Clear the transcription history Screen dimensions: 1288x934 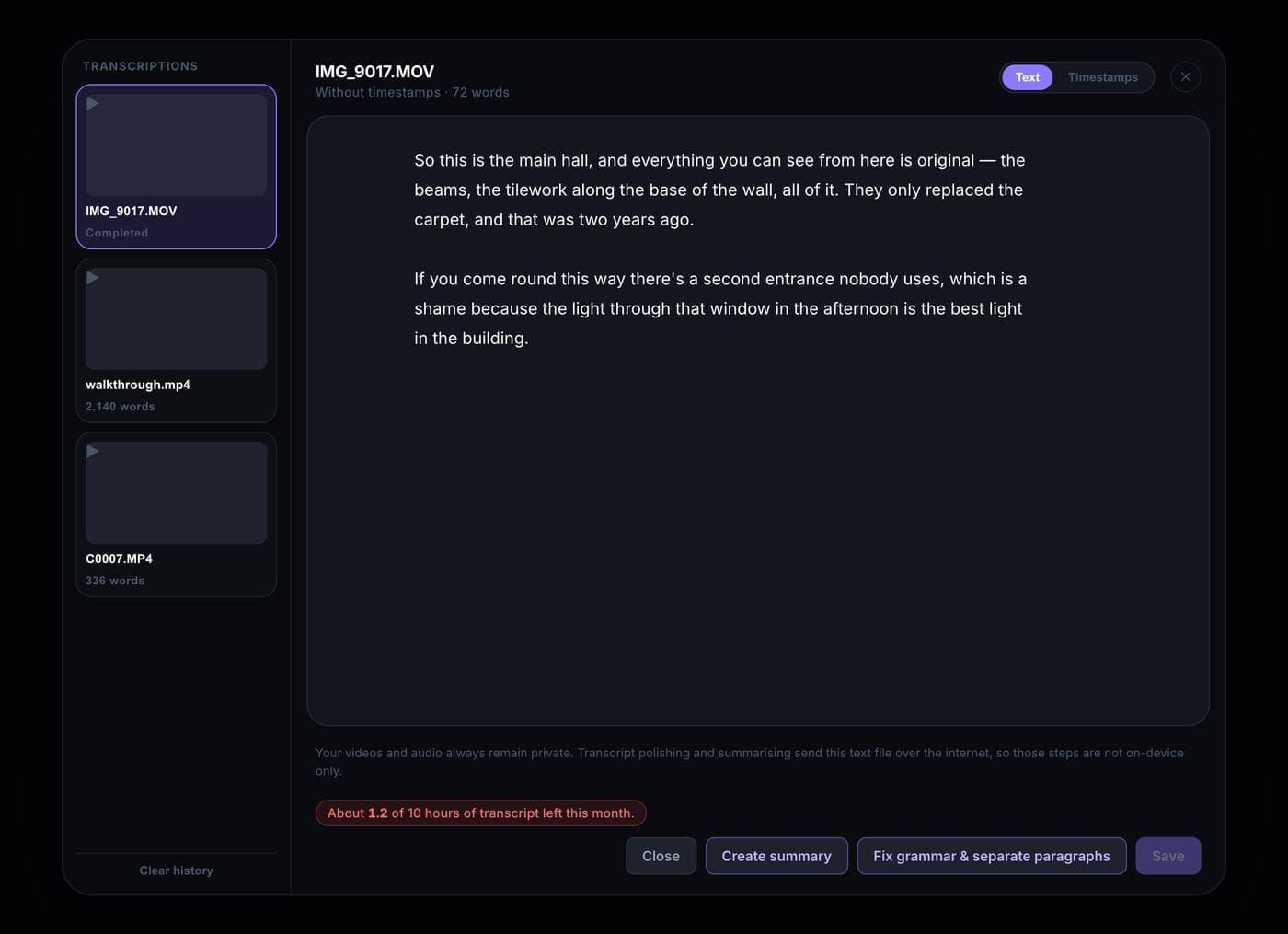click(x=176, y=871)
